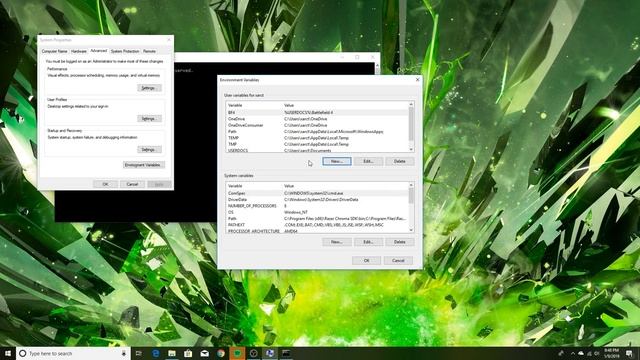Click Delete under user variables
The height and width of the screenshot is (360, 640).
tap(400, 161)
